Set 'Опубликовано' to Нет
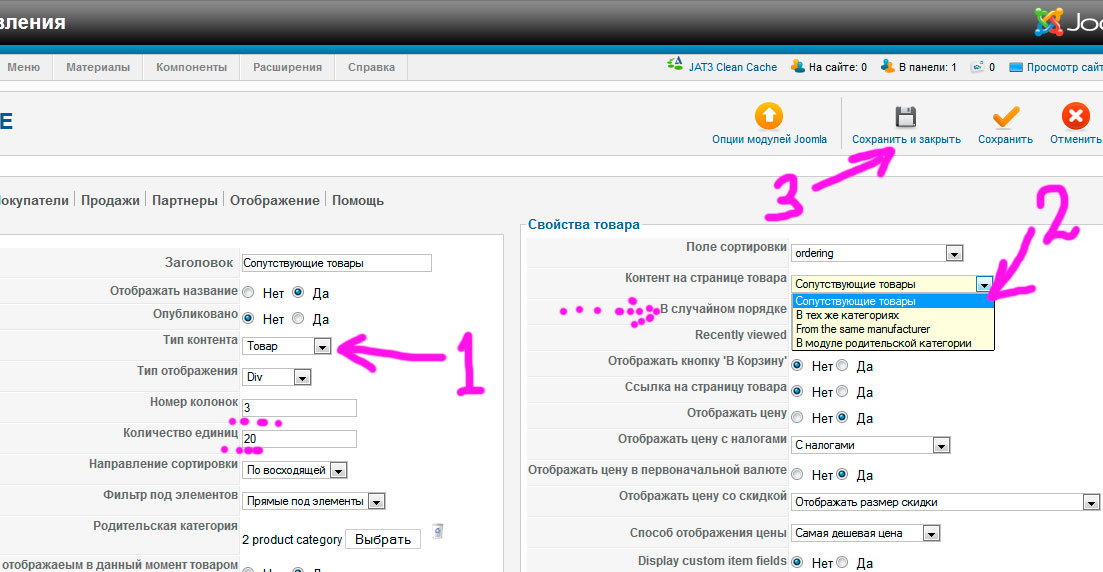 tap(248, 318)
